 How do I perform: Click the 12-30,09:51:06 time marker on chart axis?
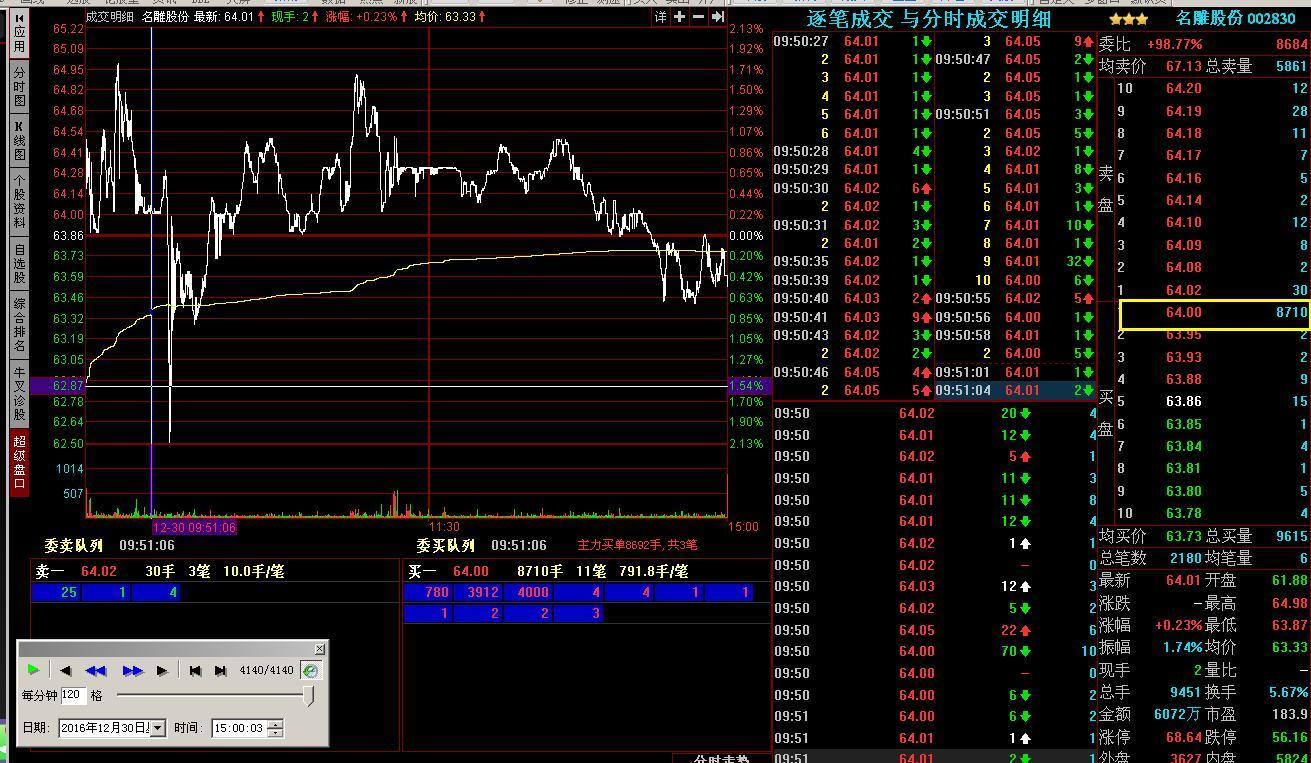tap(194, 527)
